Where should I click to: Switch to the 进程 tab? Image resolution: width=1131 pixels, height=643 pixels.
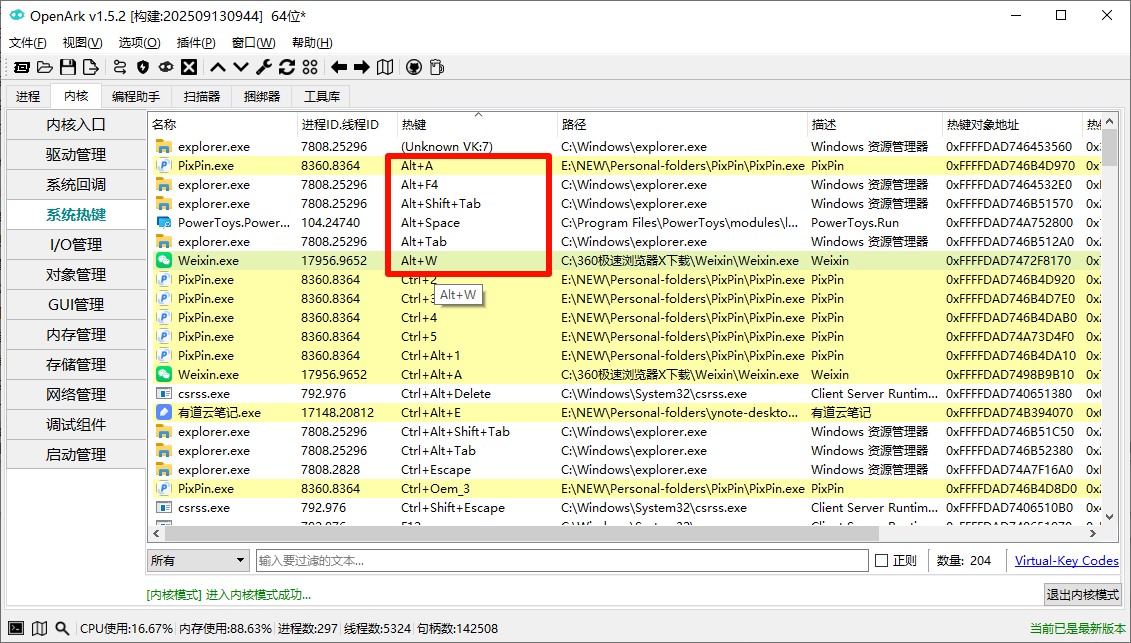28,96
